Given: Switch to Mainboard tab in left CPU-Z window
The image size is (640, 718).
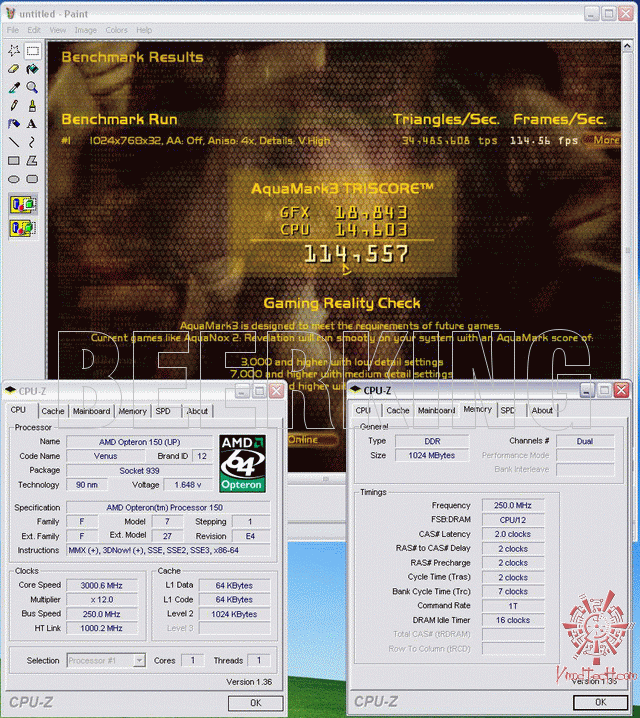Looking at the screenshot, I should (x=91, y=411).
